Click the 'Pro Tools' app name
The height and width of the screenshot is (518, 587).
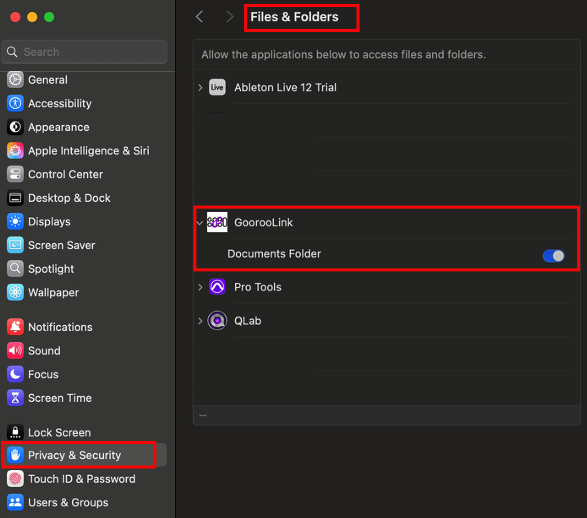tap(258, 287)
